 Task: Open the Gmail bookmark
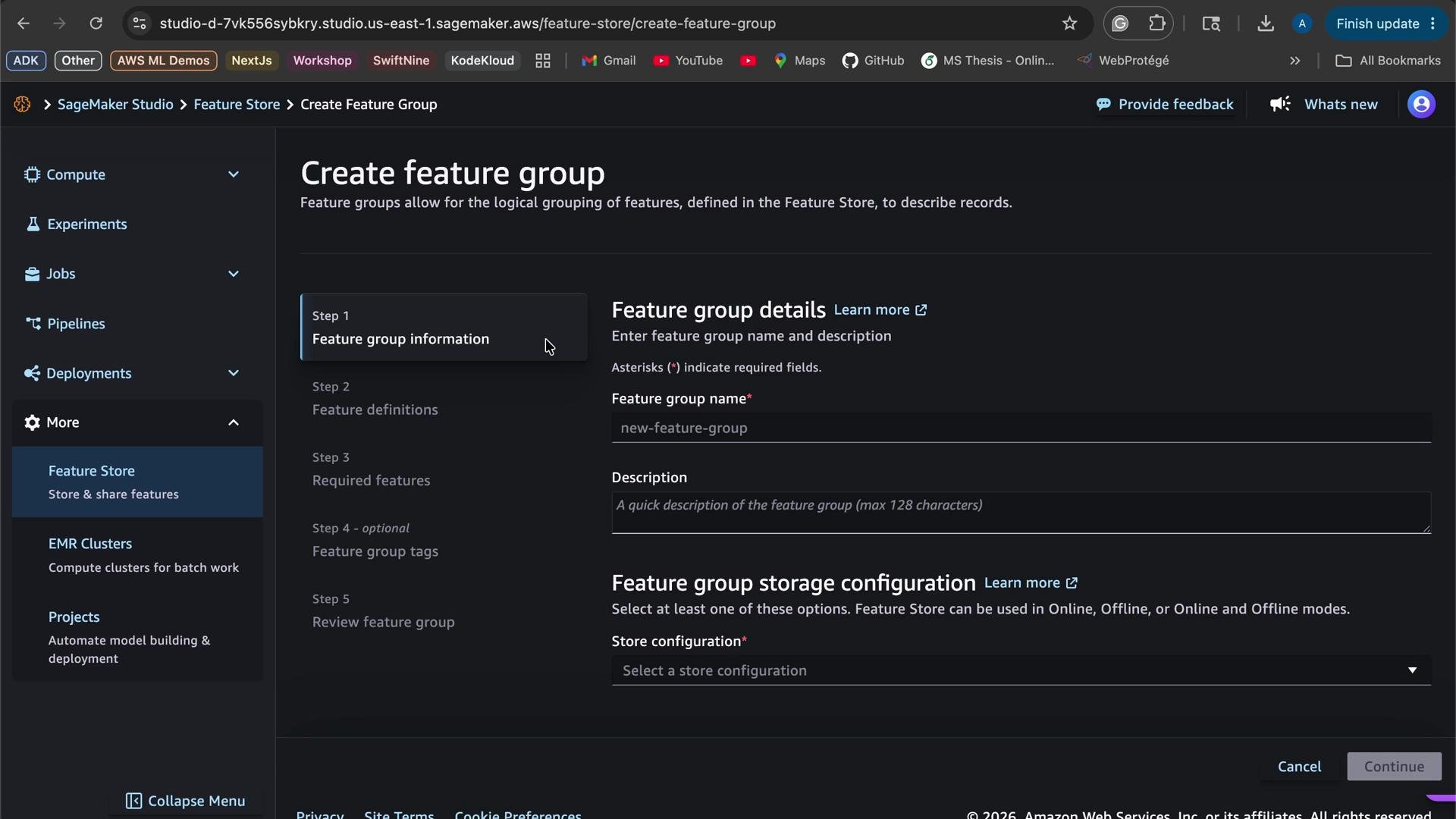[x=609, y=61]
